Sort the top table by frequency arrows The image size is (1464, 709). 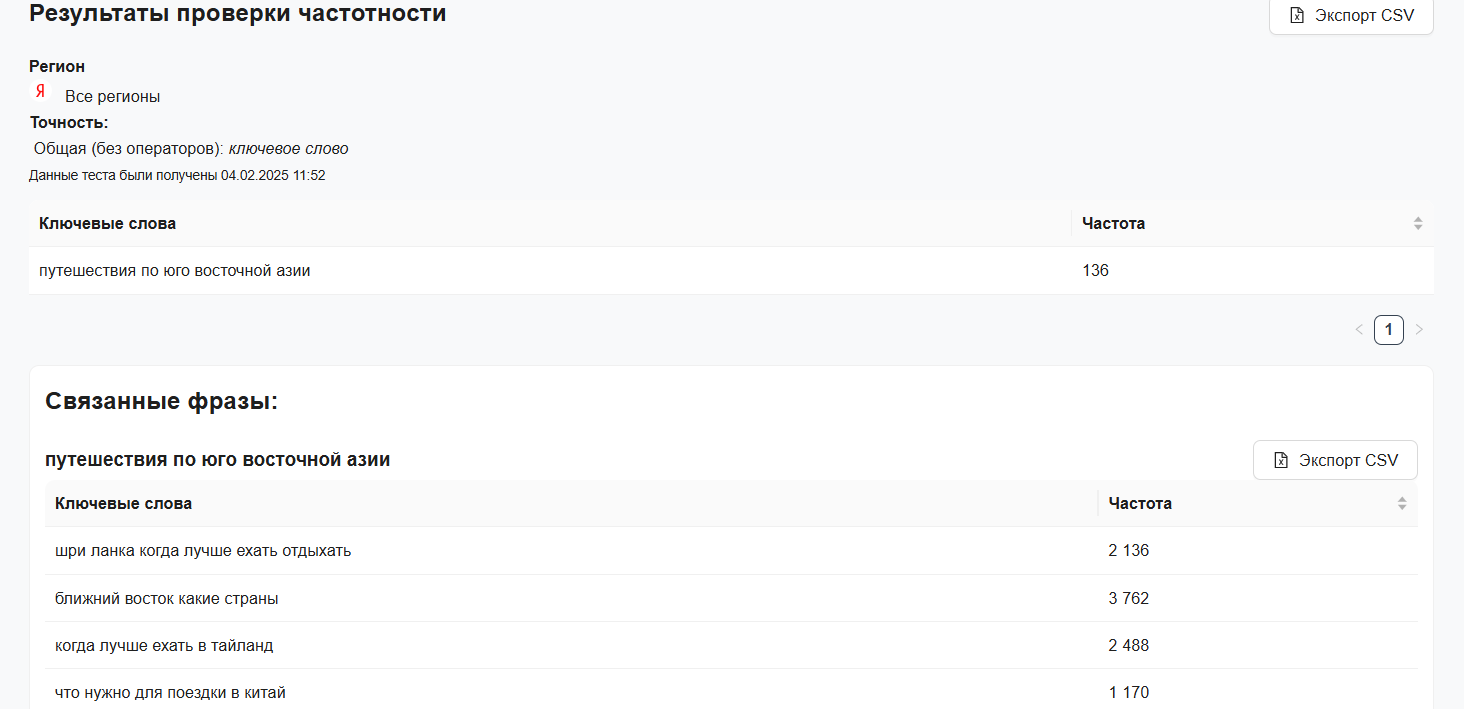(x=1417, y=224)
